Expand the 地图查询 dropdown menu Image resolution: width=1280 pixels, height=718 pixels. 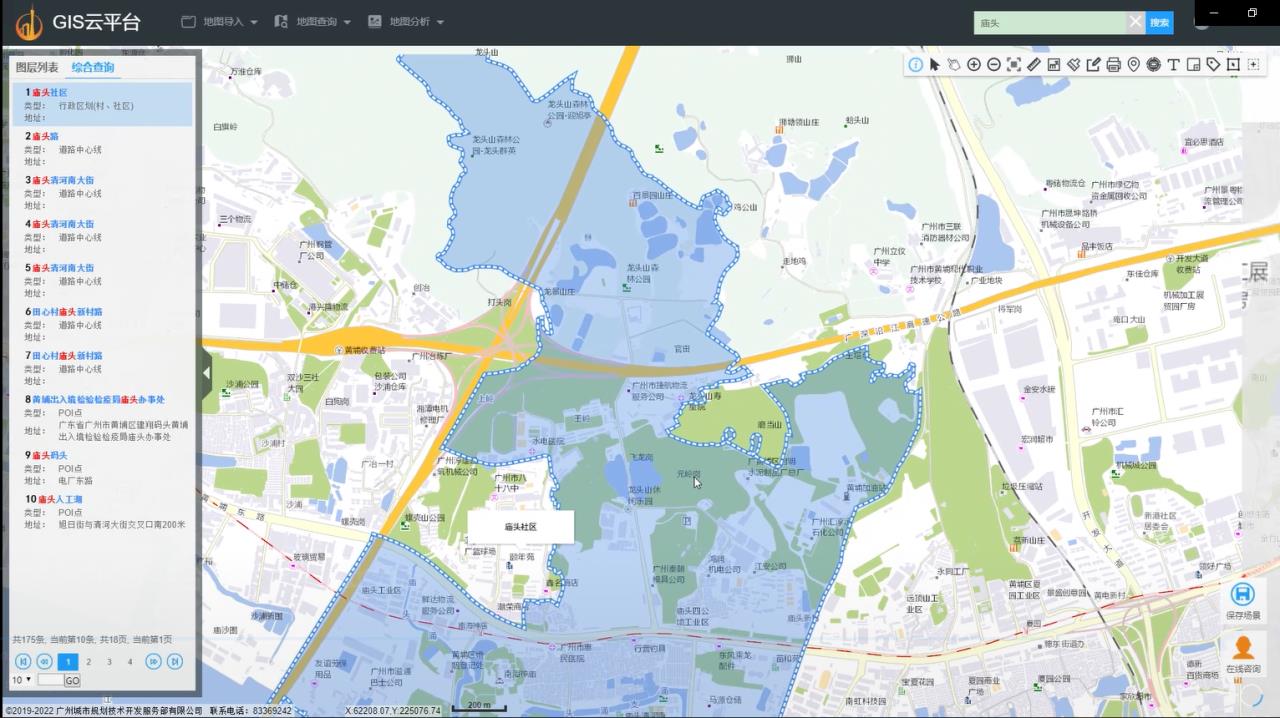312,21
